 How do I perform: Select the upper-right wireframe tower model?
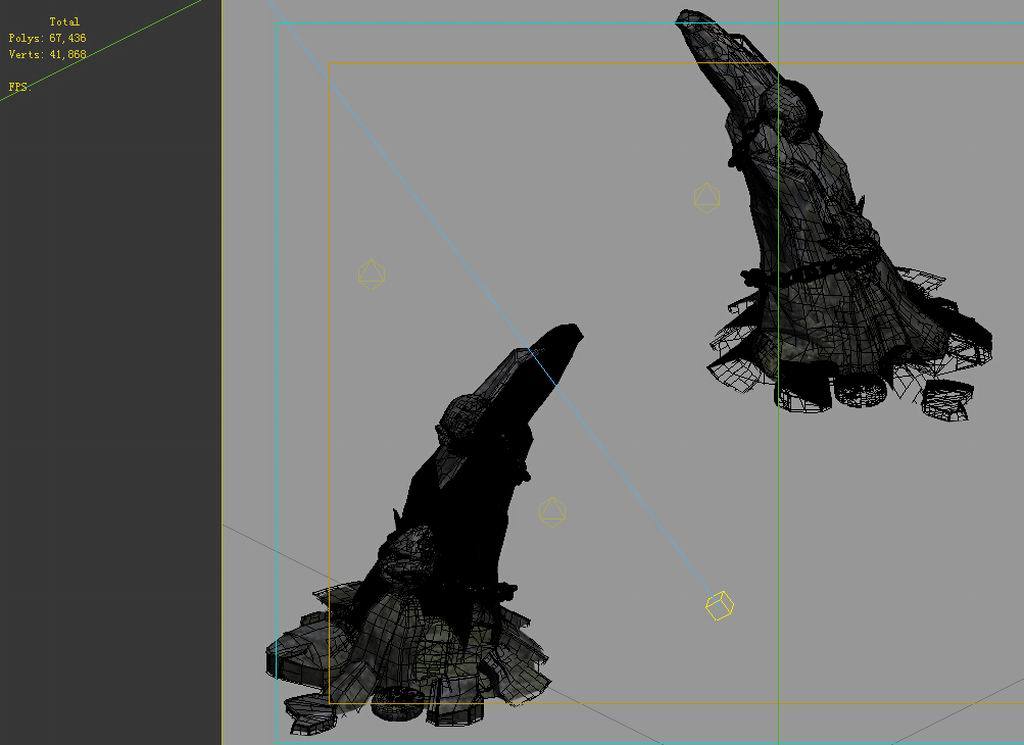(x=820, y=250)
